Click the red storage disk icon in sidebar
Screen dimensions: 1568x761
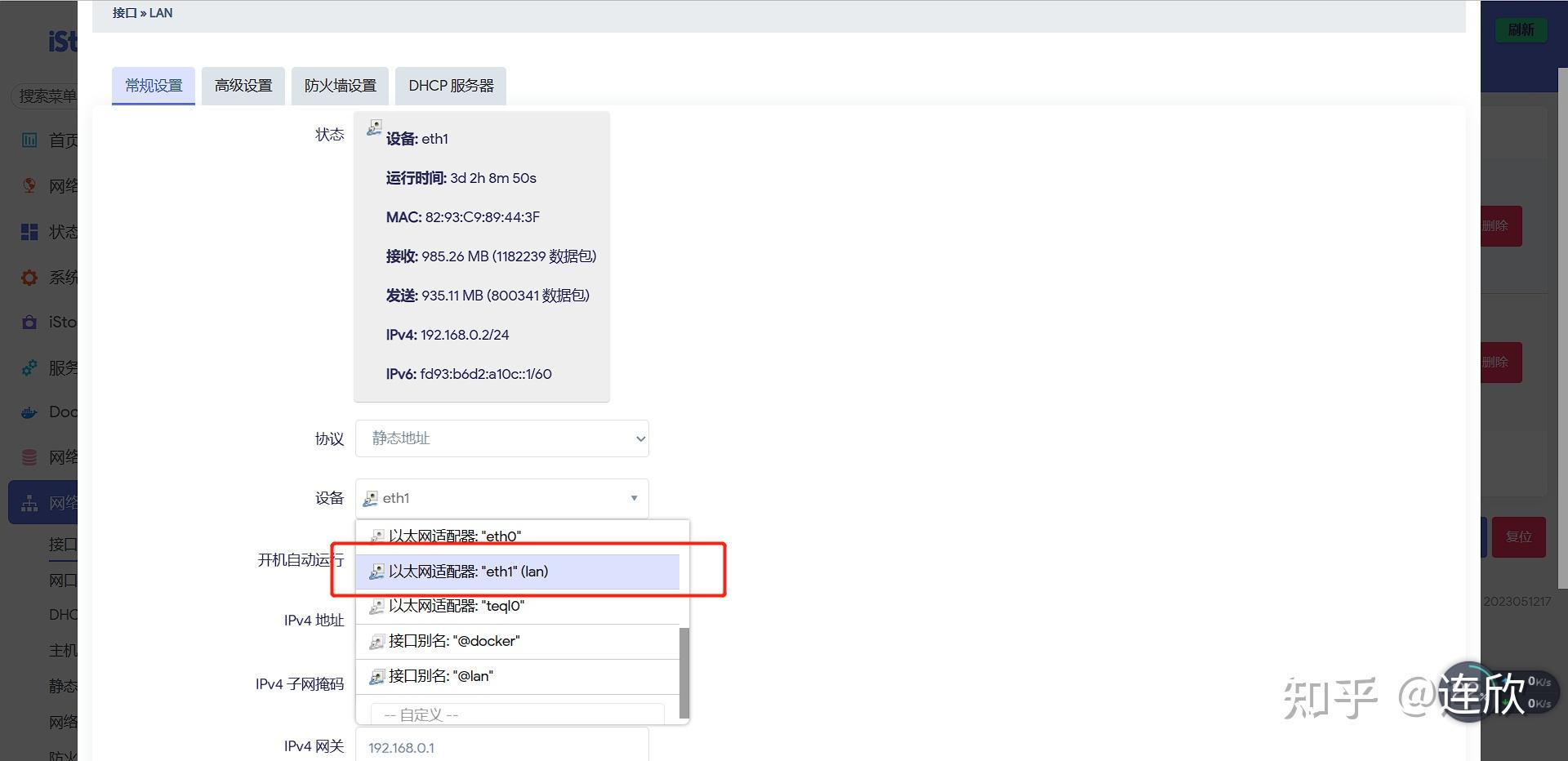tap(29, 457)
